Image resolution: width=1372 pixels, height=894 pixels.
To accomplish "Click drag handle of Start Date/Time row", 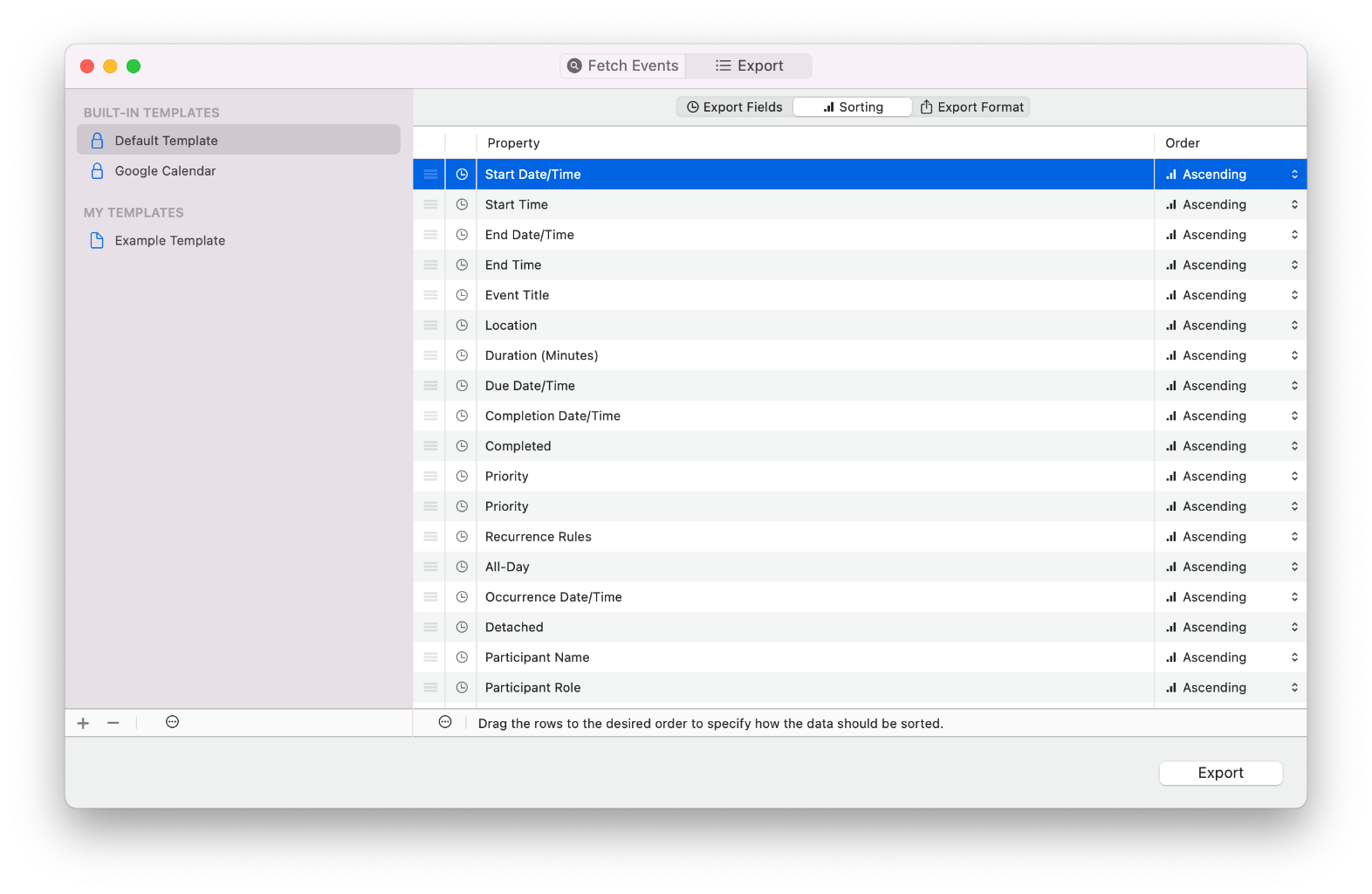I will click(430, 174).
